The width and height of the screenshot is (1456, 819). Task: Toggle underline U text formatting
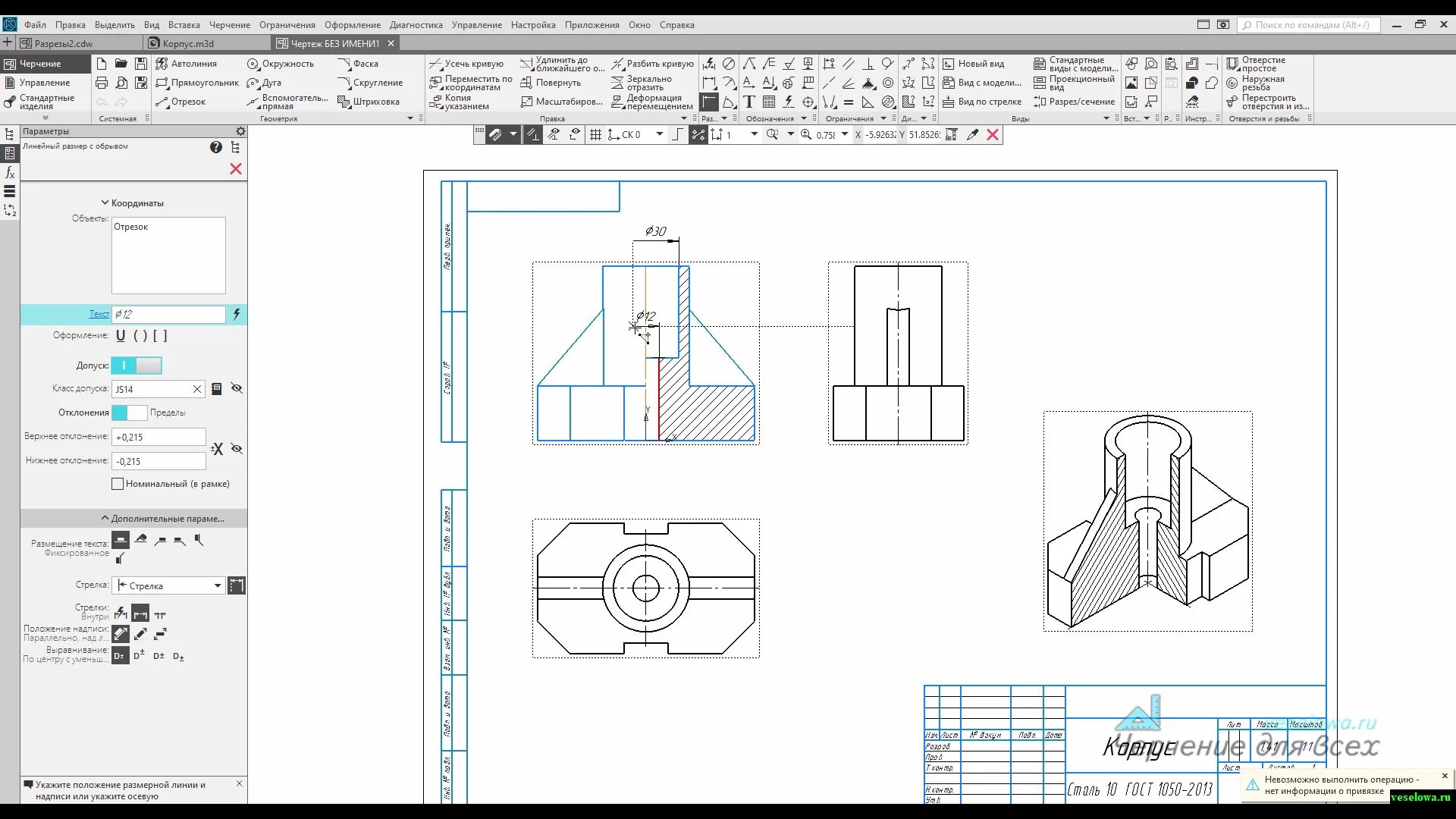point(121,335)
